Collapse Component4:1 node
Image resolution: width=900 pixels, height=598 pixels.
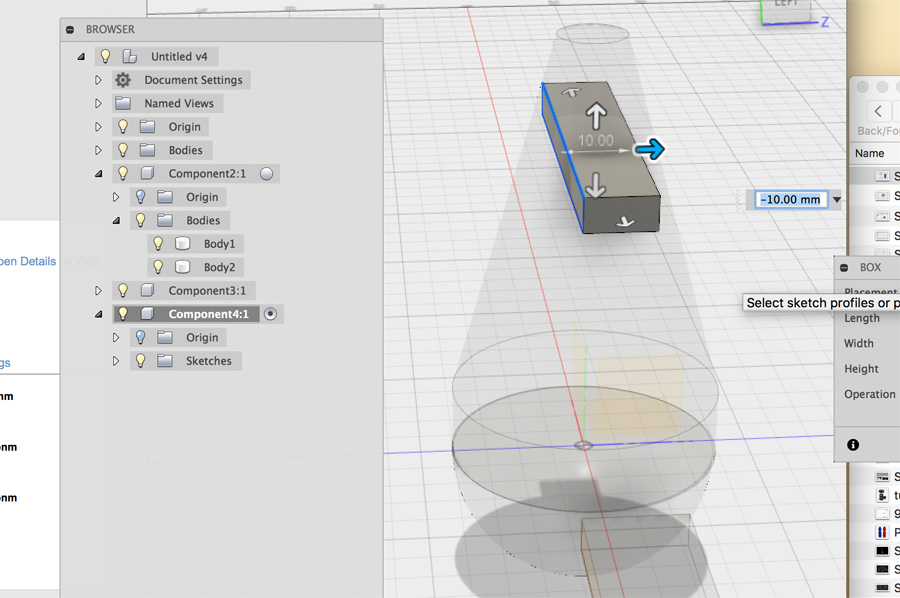coord(98,314)
